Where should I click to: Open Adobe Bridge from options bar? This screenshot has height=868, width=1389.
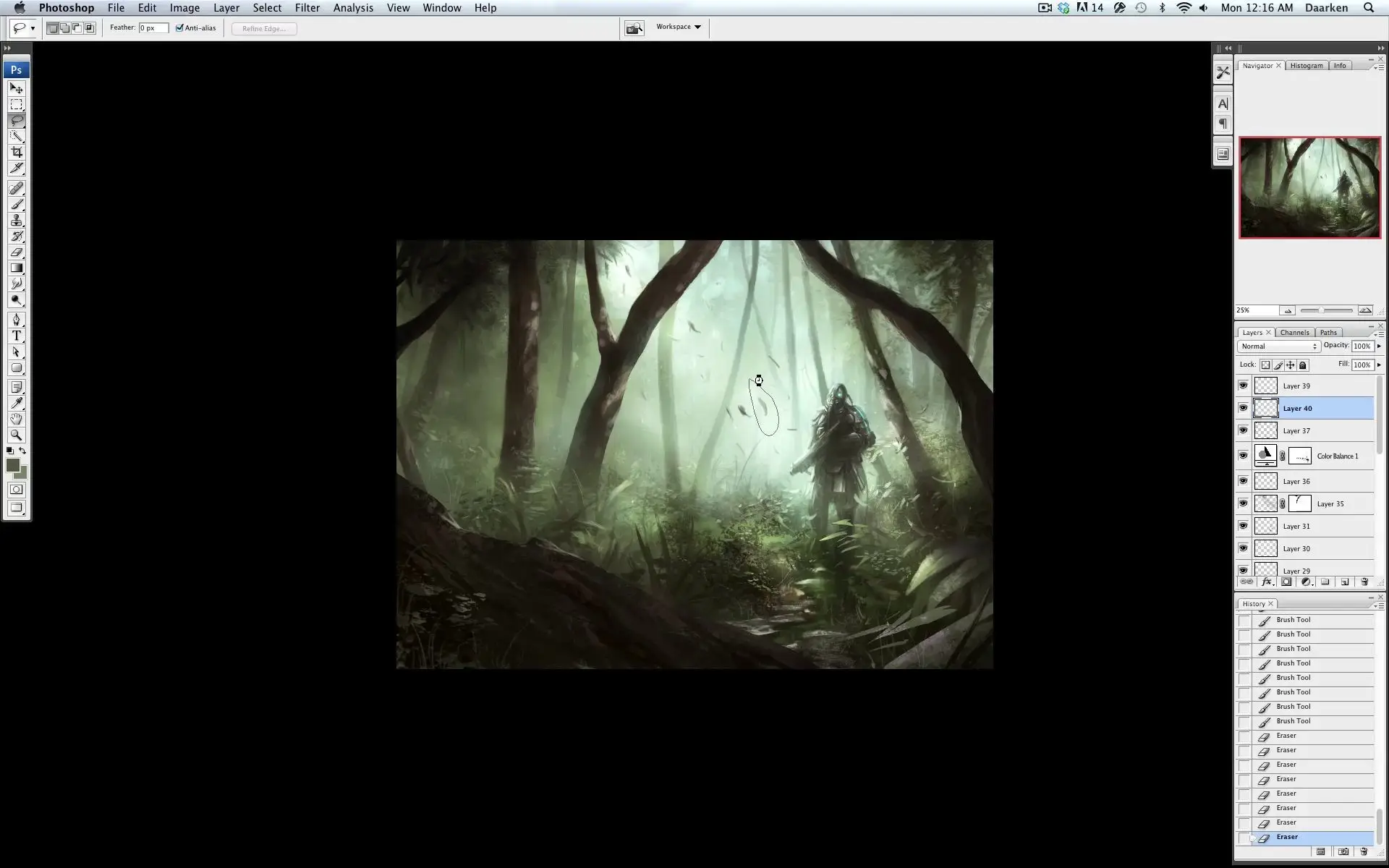[x=634, y=28]
